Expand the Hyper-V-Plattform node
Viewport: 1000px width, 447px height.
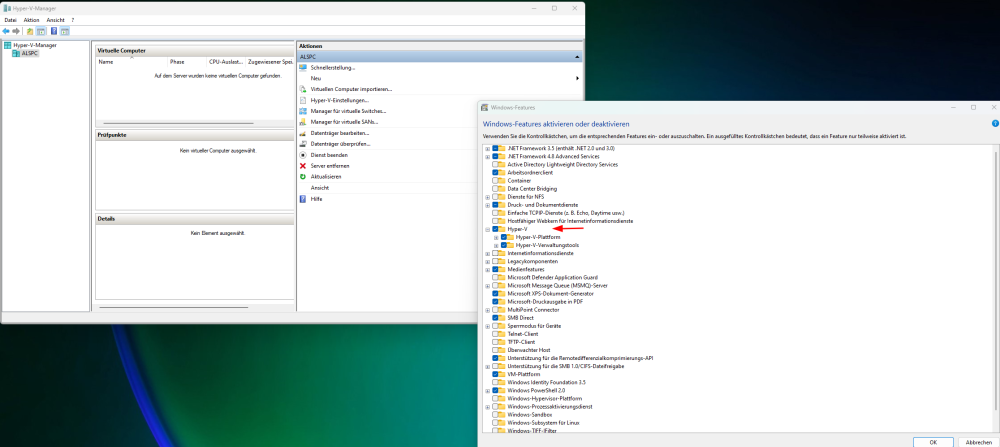(x=496, y=237)
